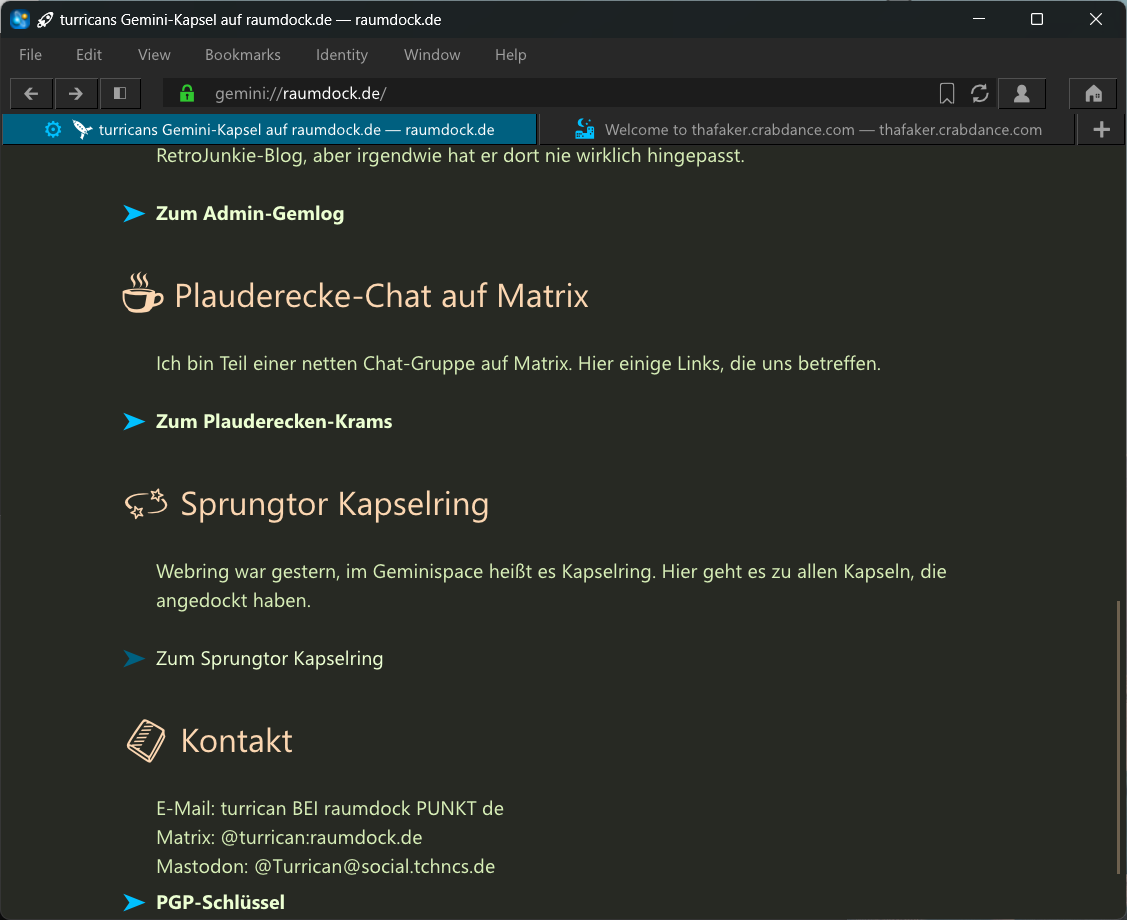Maximize the browser window

click(x=1036, y=19)
